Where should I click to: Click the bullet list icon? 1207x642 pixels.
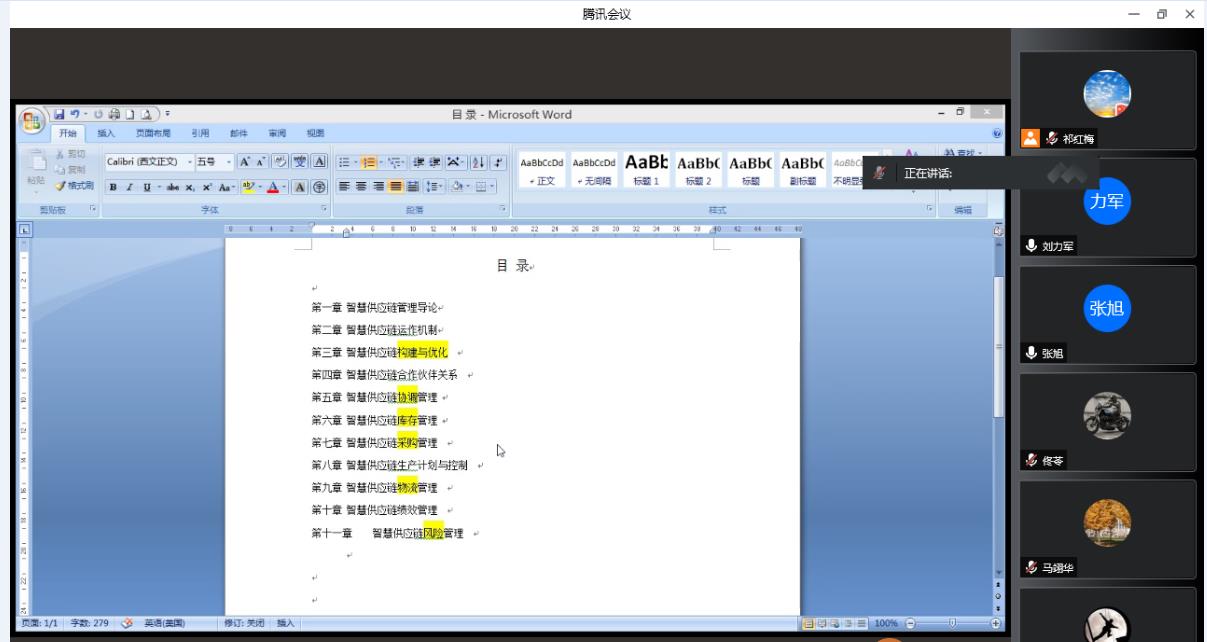pyautogui.click(x=344, y=162)
